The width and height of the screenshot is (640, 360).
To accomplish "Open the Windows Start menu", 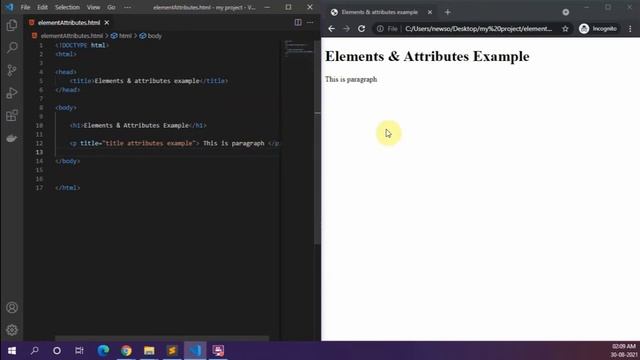I will click(x=12, y=351).
